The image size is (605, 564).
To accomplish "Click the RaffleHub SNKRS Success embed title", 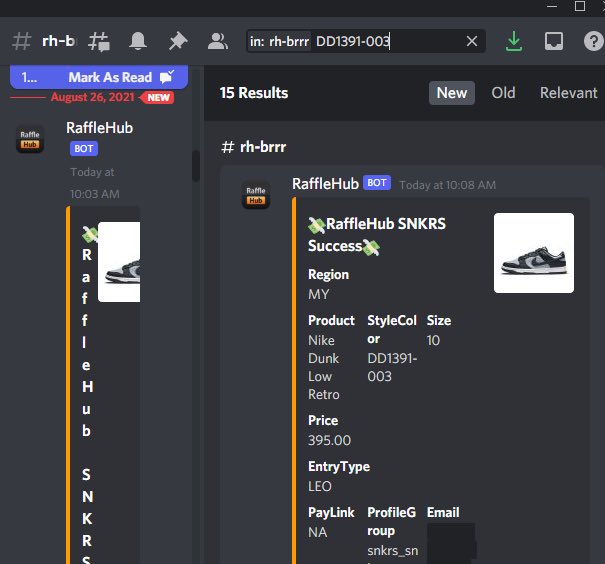I will [377, 235].
